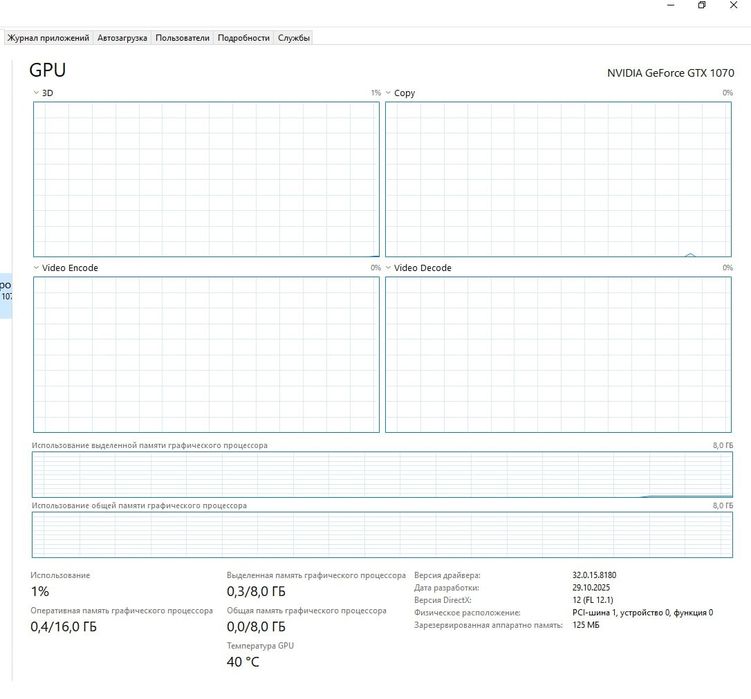Viewport: 751px width, 699px height.
Task: Click the Video Encode utilization graph
Action: 206,355
